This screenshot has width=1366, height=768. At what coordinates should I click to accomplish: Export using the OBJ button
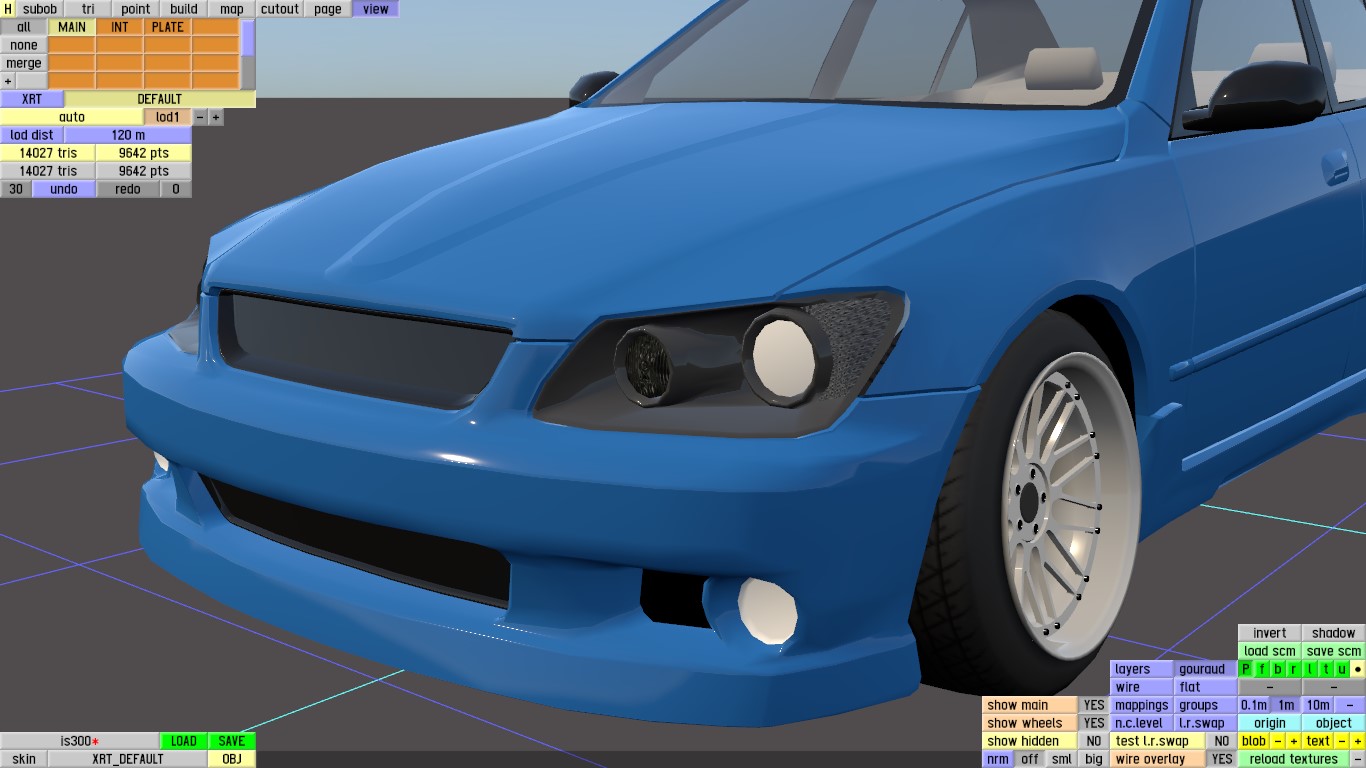tap(232, 759)
